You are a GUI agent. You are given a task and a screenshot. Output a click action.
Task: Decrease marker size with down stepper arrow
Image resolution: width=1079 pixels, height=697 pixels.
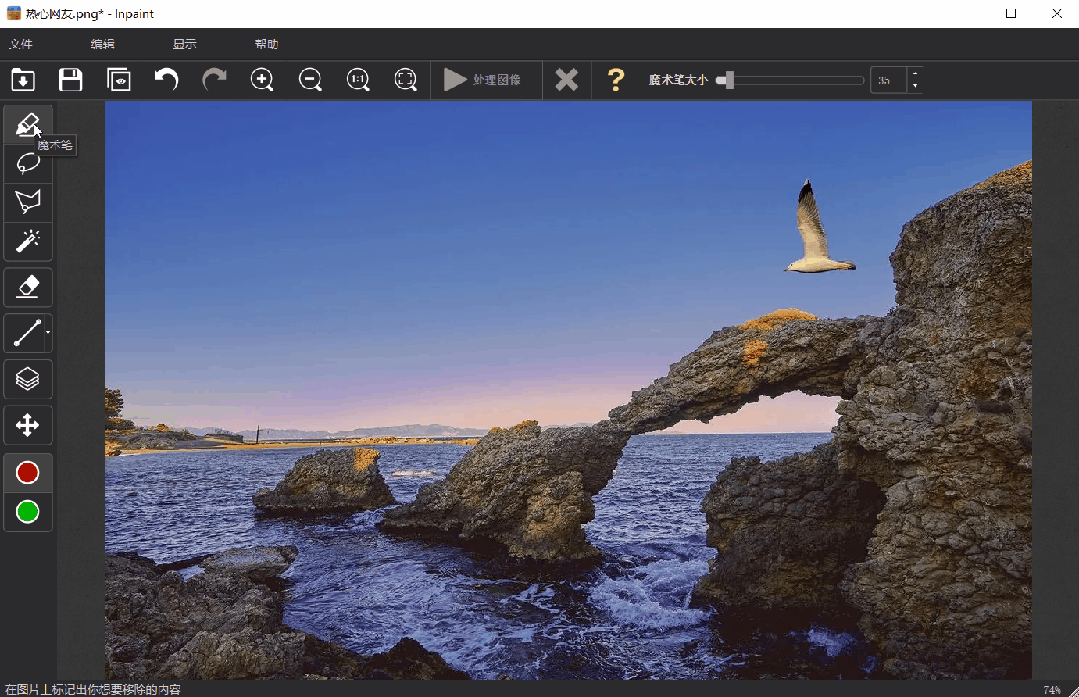(x=914, y=87)
